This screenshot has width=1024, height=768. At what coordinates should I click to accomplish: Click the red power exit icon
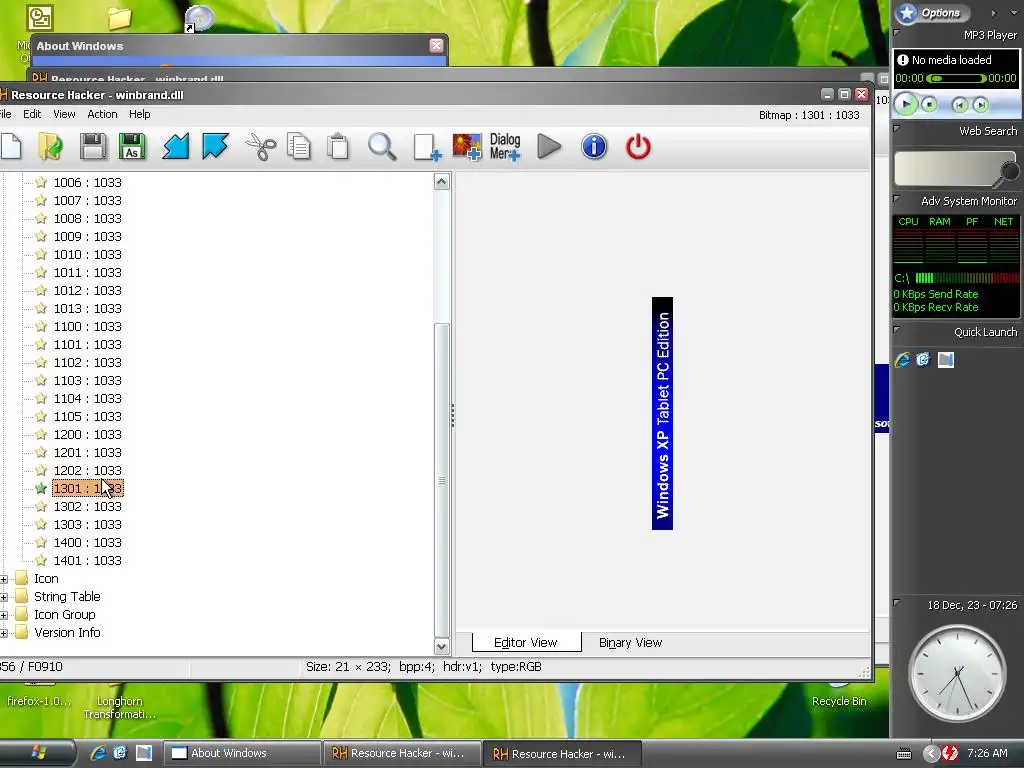(638, 146)
